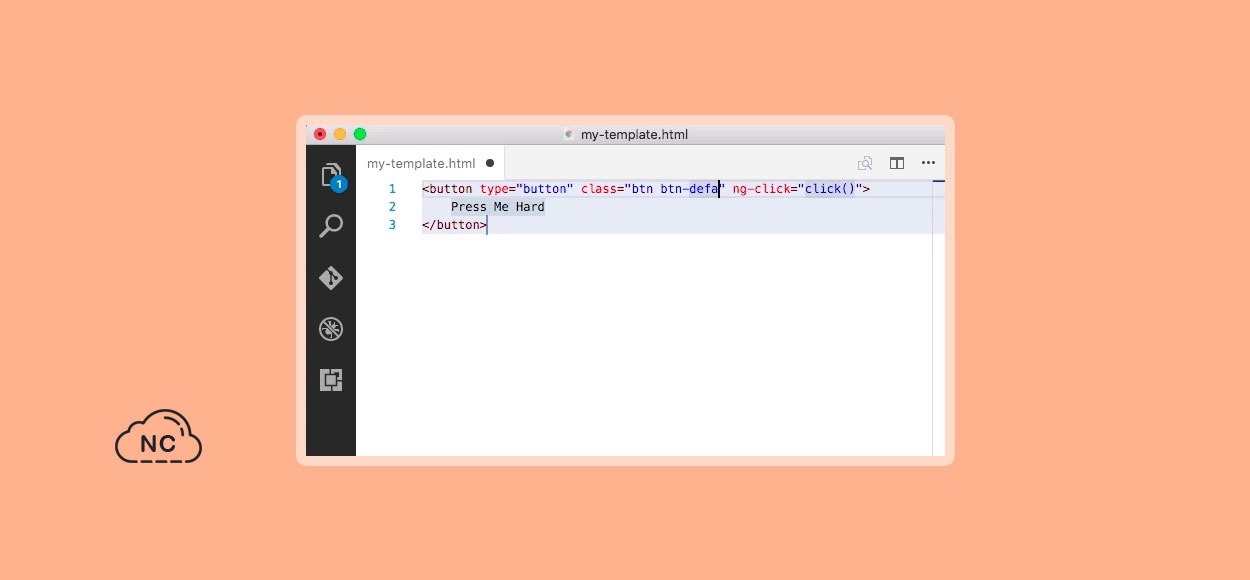The height and width of the screenshot is (580, 1250).
Task: Open the Explorer panel in the activity bar
Action: point(331,176)
